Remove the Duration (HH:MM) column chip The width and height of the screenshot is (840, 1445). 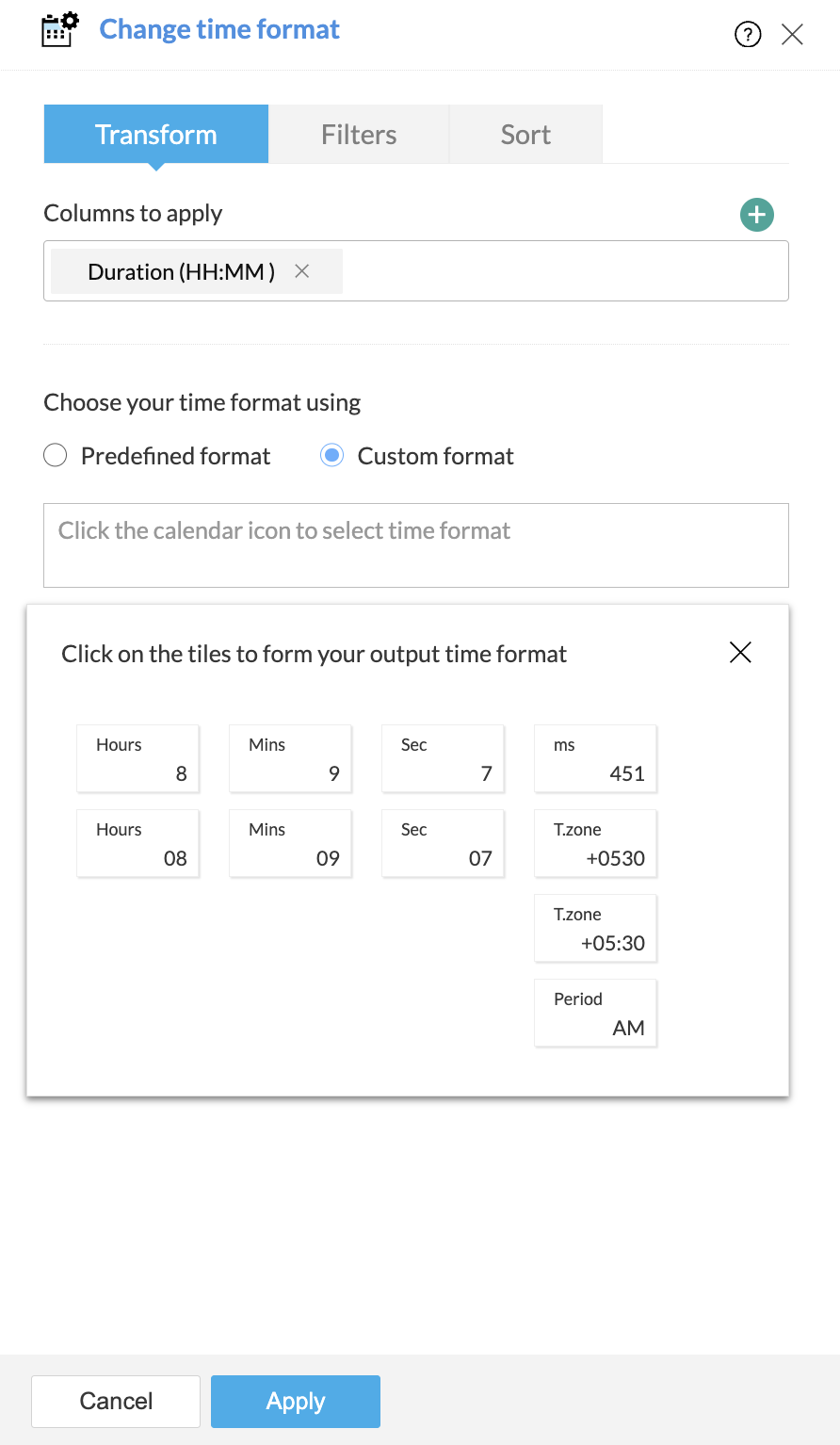click(302, 271)
